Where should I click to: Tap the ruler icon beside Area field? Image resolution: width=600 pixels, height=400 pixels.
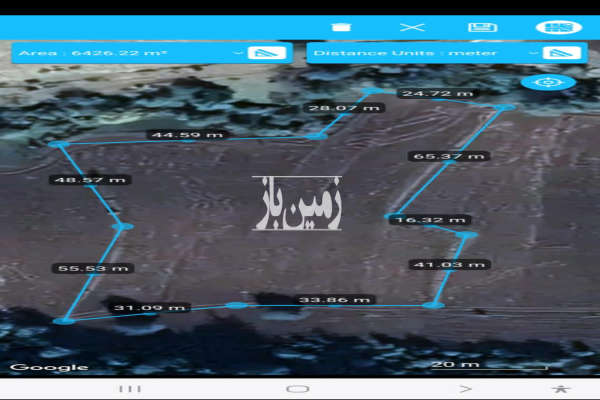[267, 52]
